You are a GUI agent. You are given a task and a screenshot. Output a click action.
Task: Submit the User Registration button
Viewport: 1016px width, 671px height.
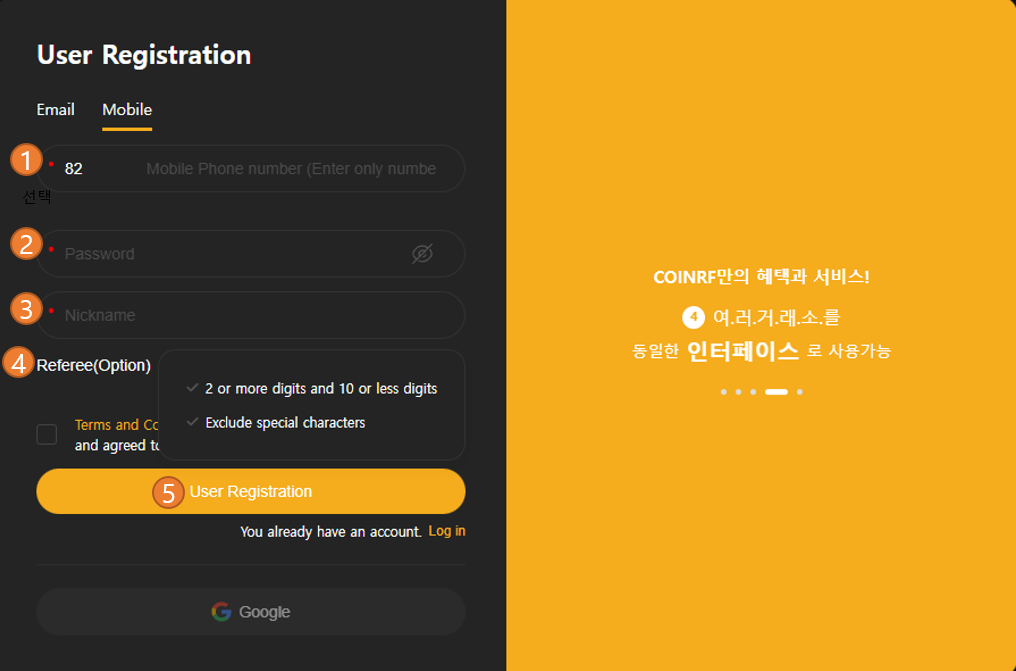251,492
